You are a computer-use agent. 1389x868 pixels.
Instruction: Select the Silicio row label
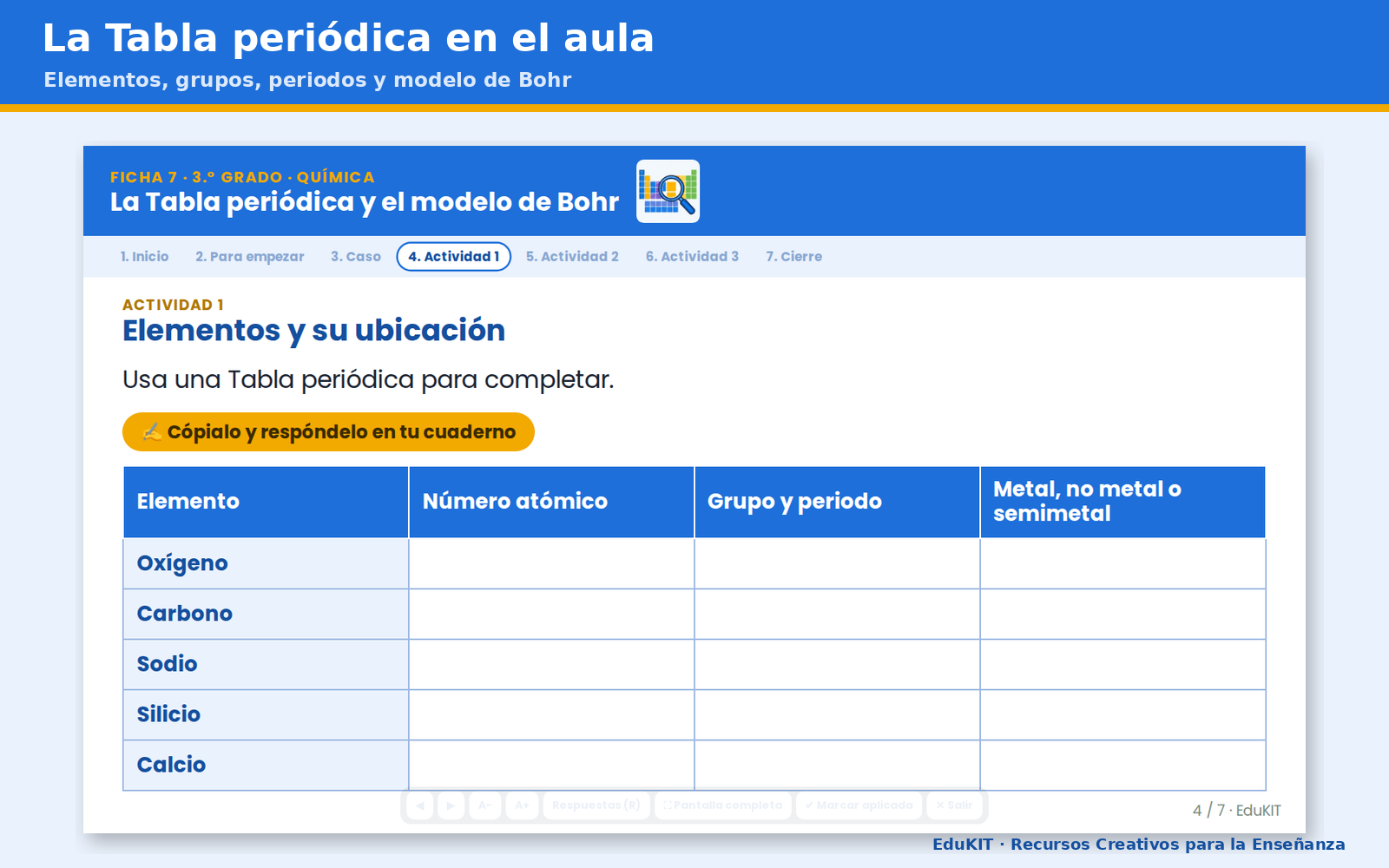(266, 714)
